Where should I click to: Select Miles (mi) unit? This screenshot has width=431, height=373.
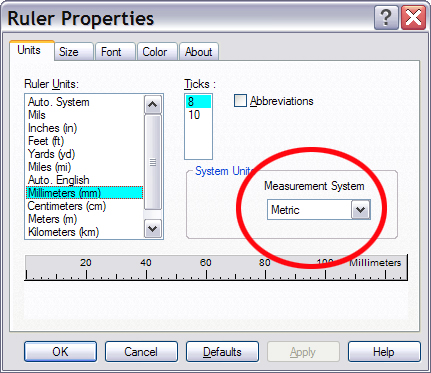pos(85,167)
